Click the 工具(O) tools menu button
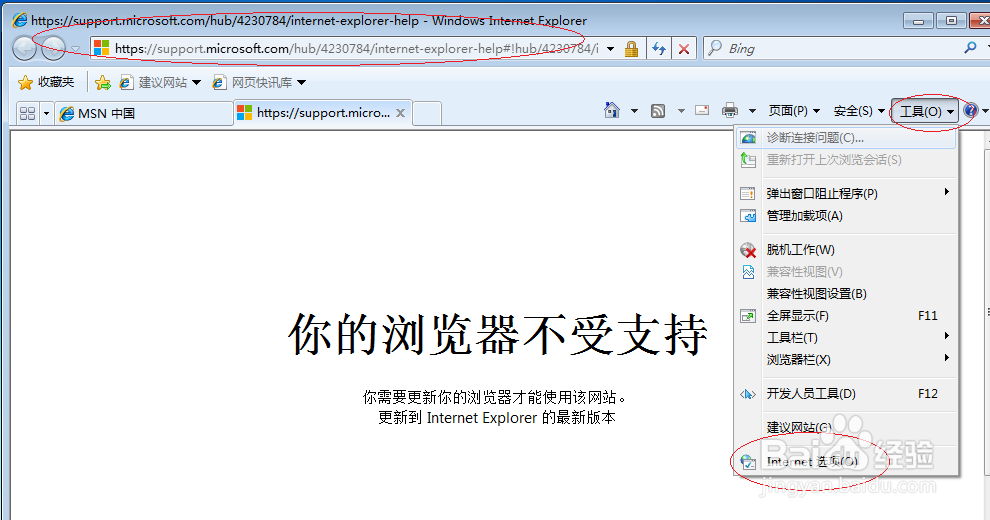This screenshot has width=990, height=520. point(925,112)
